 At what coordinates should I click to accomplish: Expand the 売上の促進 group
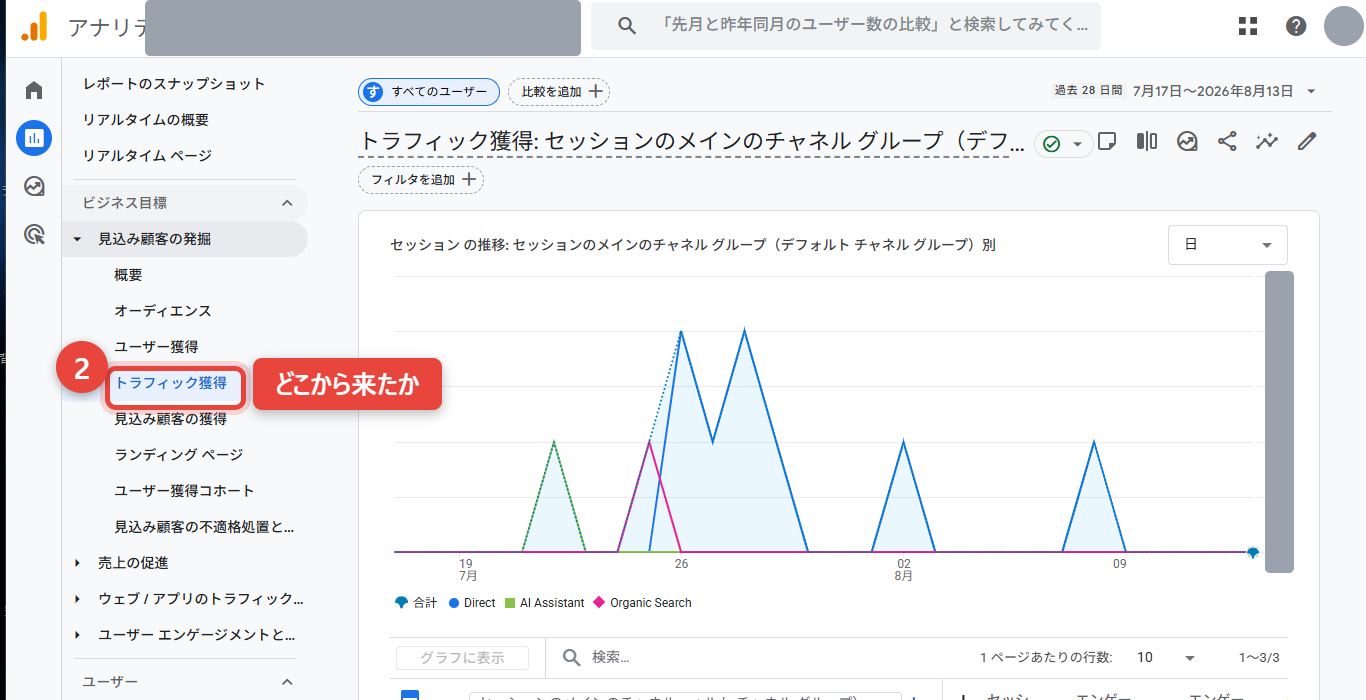click(x=78, y=563)
